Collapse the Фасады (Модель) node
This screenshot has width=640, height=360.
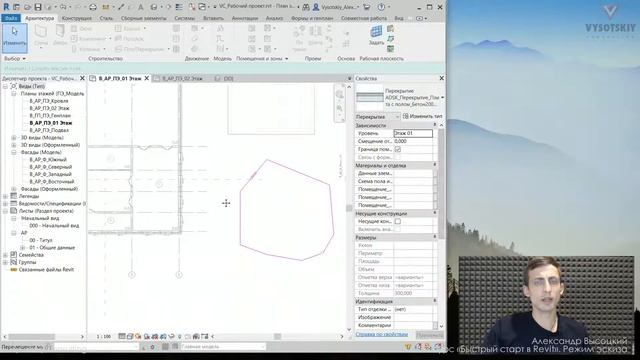pyautogui.click(x=13, y=152)
